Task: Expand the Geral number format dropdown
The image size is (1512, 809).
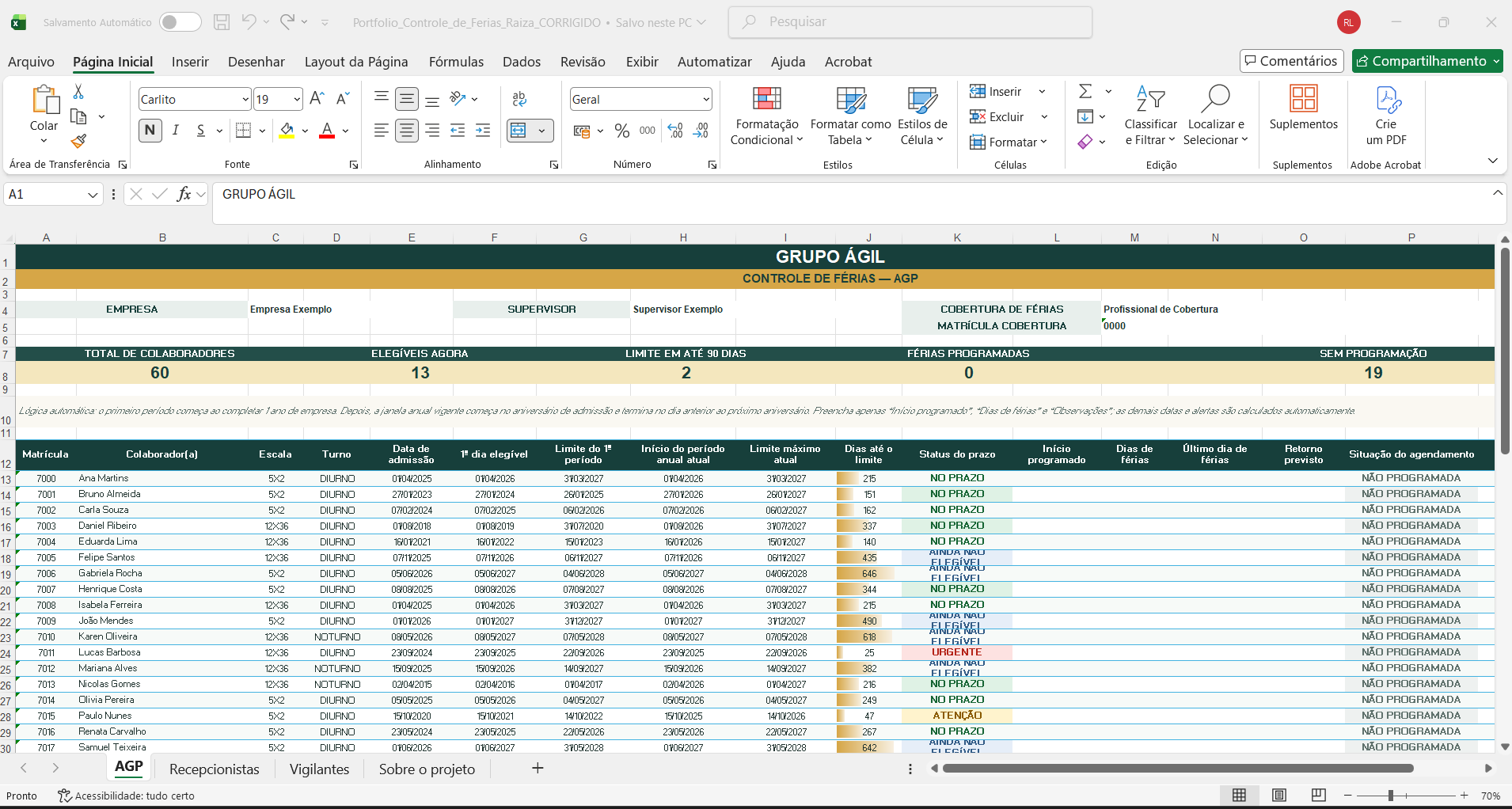Action: pos(705,99)
